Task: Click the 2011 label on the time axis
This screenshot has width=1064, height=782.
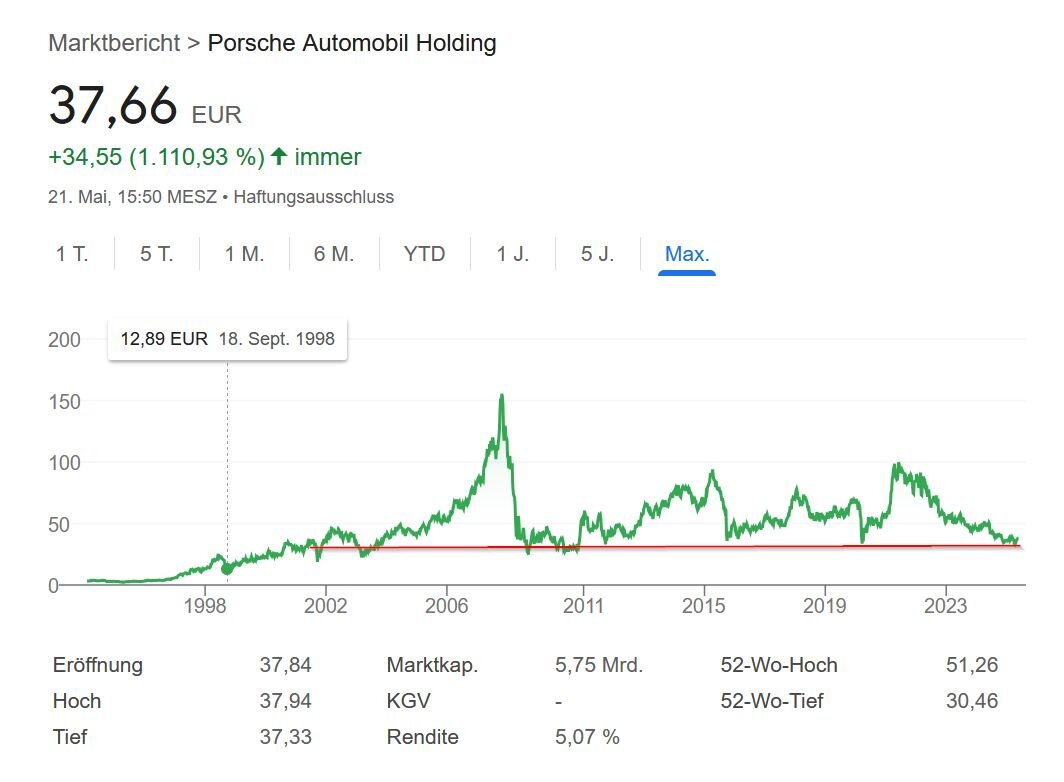Action: (584, 606)
